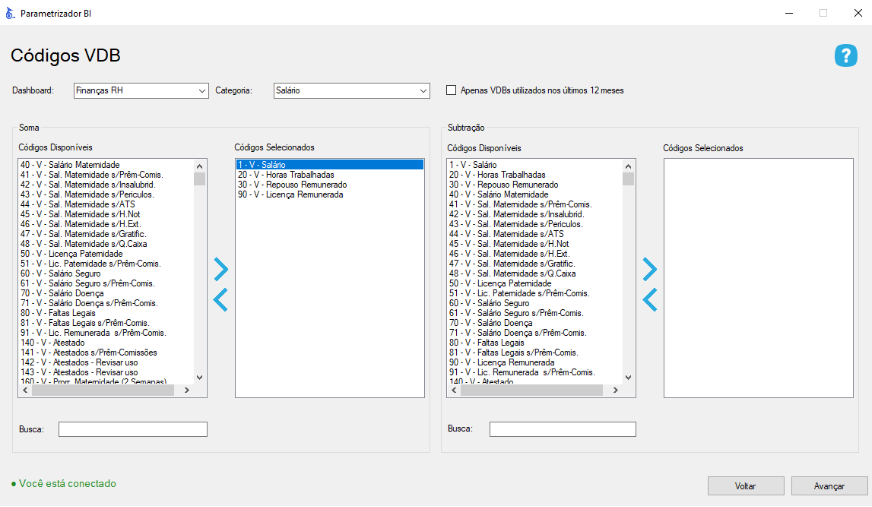This screenshot has height=507, width=872.
Task: Choose 90 - V - Licença Remunerada in selected codes
Action: coord(290,195)
